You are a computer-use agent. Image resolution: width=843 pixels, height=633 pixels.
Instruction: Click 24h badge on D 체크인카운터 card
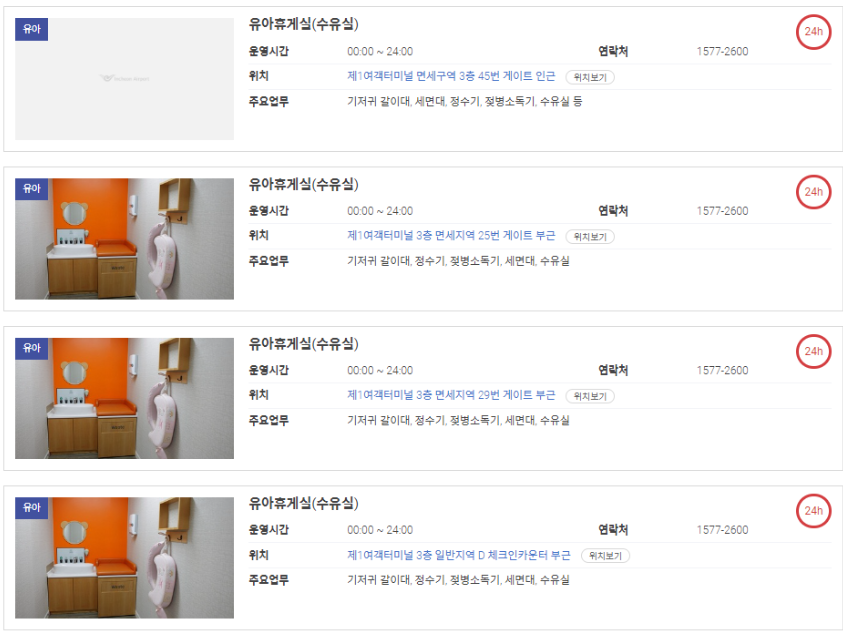(813, 511)
